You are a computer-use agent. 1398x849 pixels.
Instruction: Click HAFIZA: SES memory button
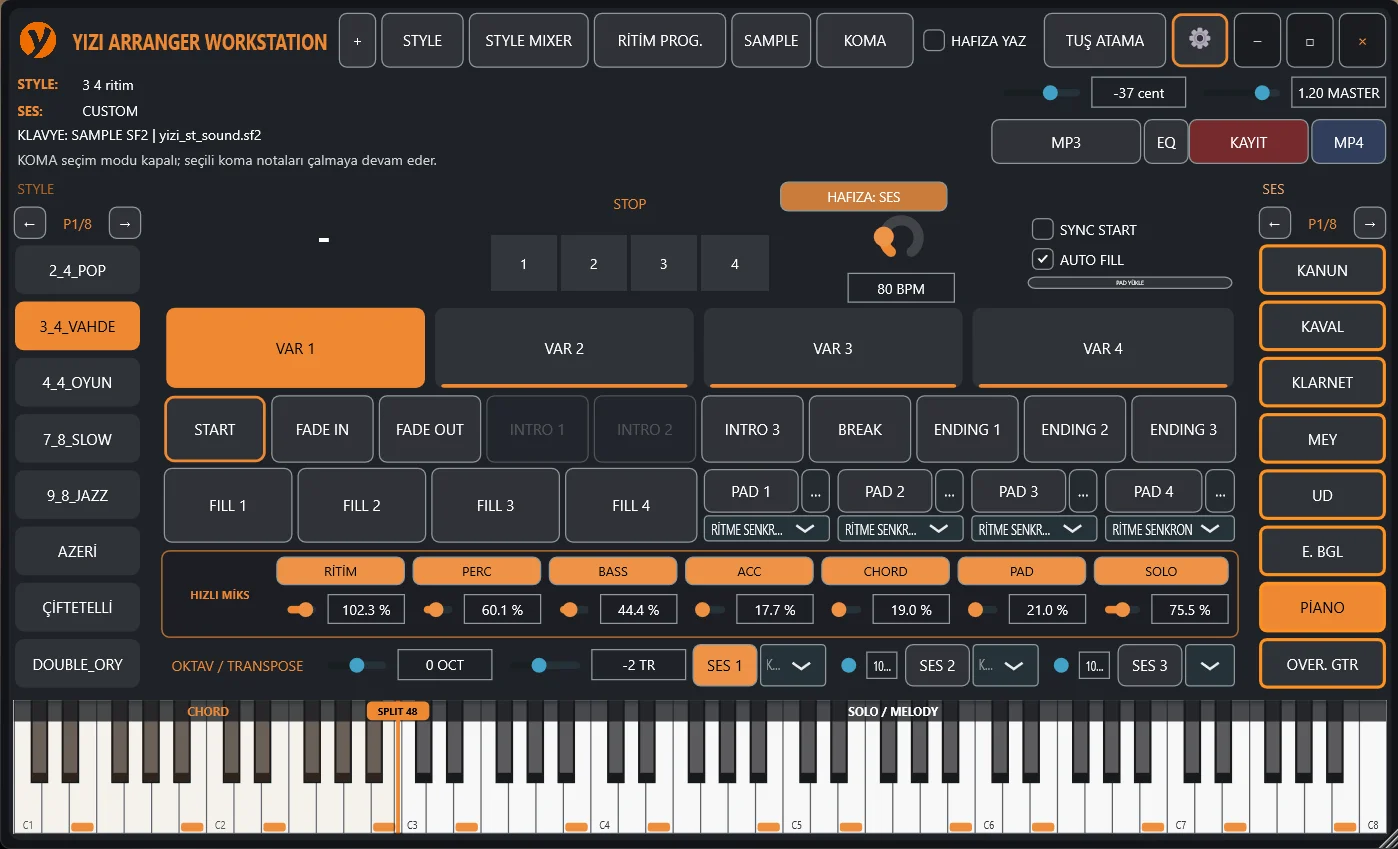(864, 197)
